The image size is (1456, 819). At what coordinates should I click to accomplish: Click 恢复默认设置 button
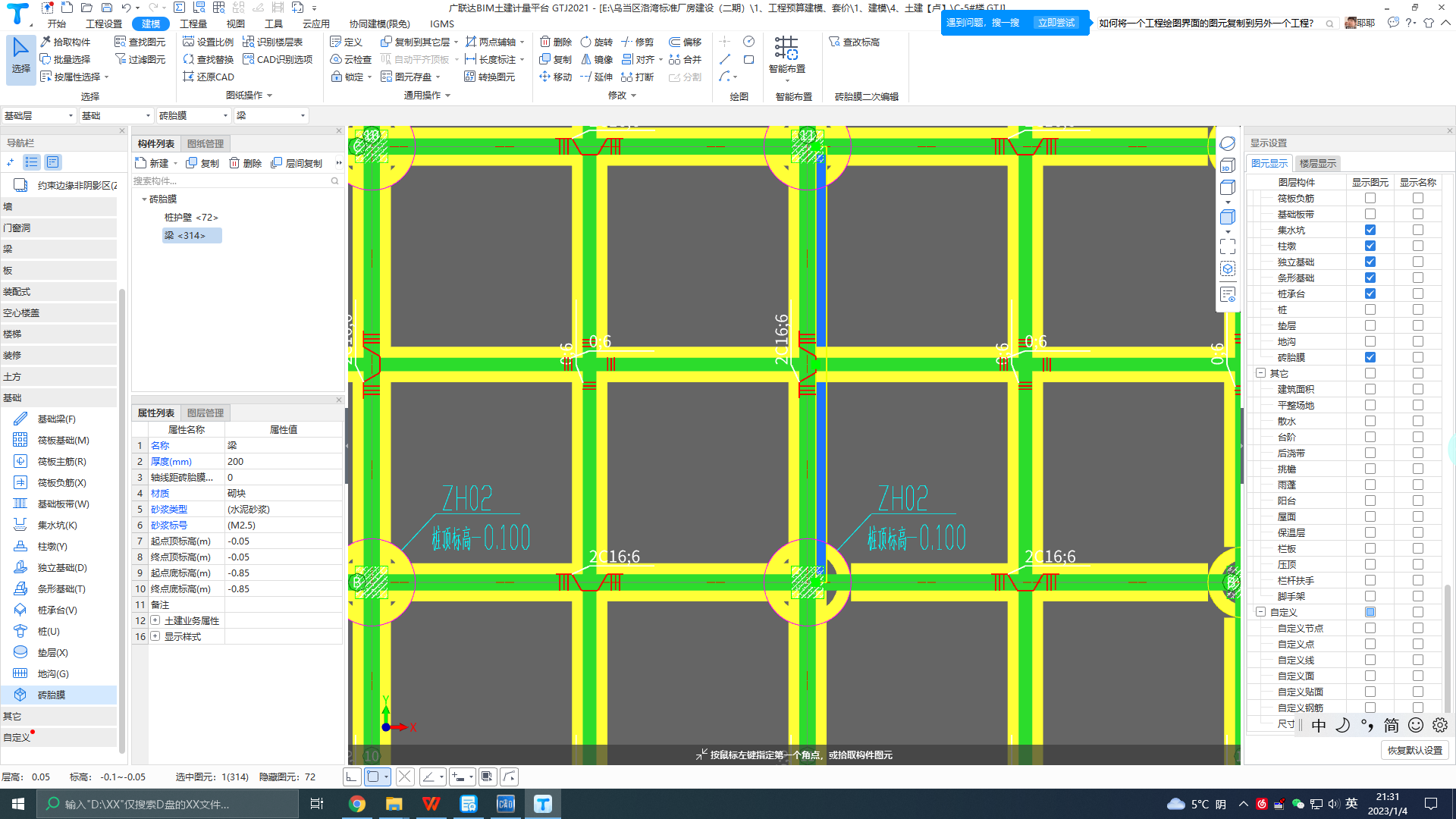[x=1415, y=750]
